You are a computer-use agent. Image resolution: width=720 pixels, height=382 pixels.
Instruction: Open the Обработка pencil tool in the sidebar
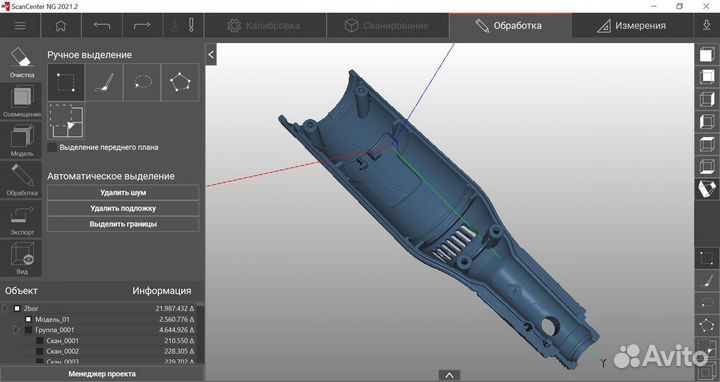click(21, 180)
